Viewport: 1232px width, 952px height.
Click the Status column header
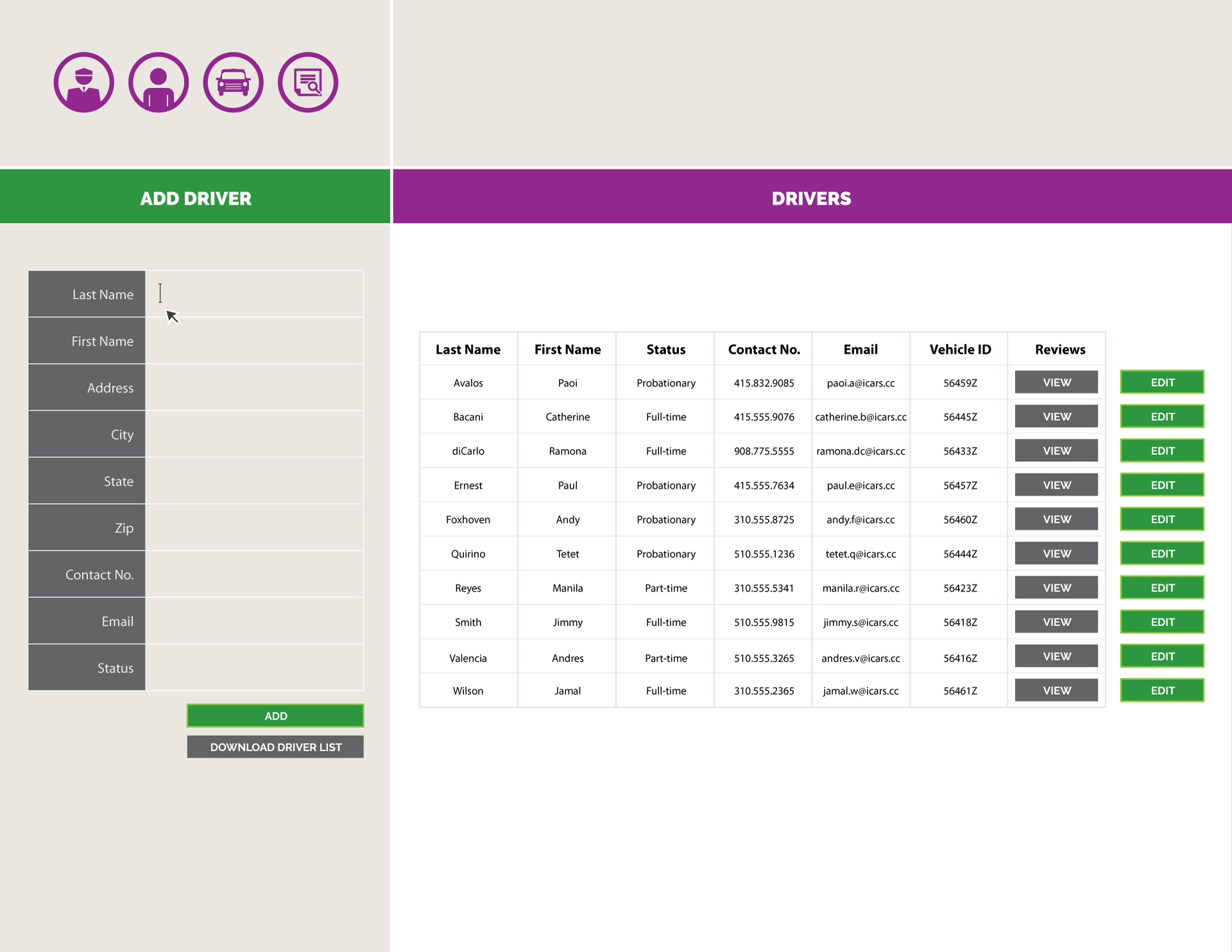click(x=665, y=350)
